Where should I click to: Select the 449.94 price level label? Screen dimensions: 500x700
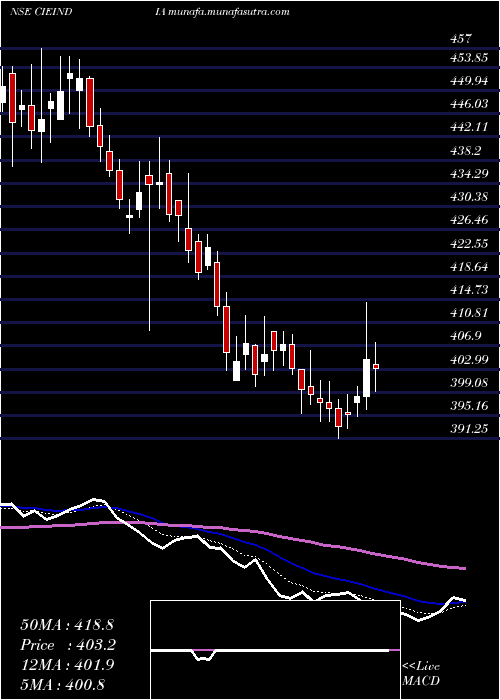468,81
